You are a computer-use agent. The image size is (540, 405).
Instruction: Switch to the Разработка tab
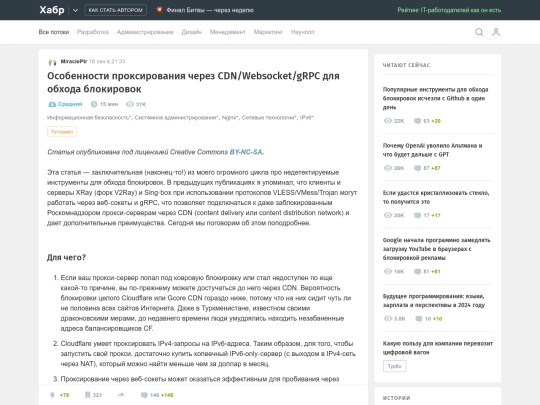click(93, 32)
